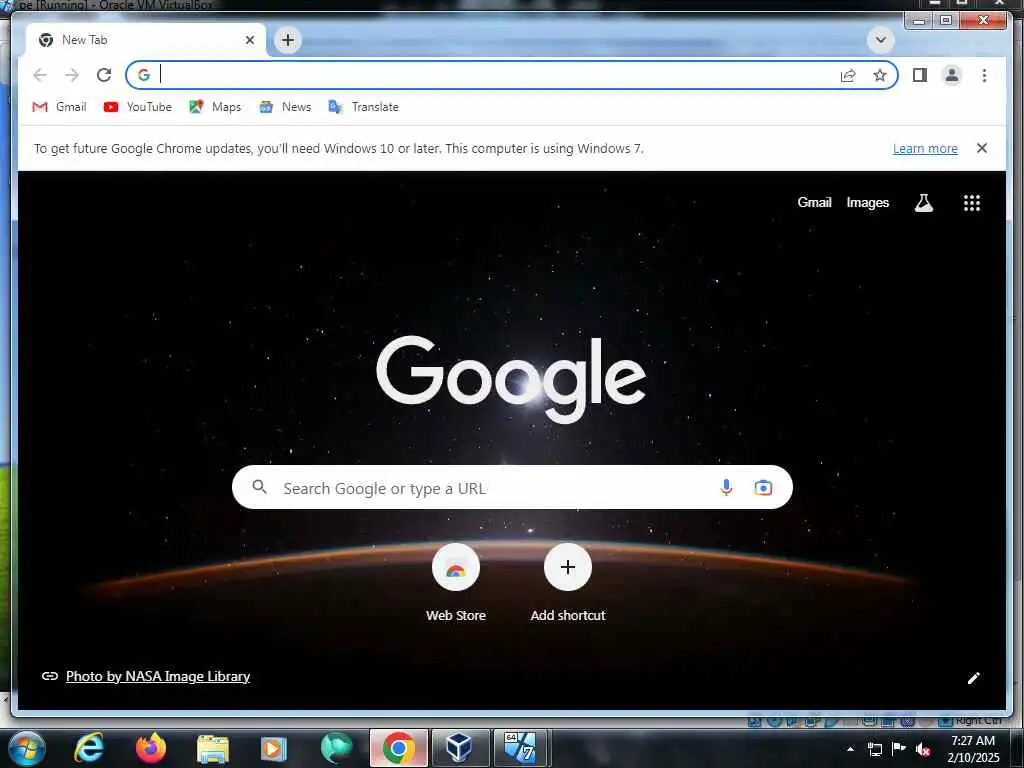Open the Gmail bookmark

59,106
